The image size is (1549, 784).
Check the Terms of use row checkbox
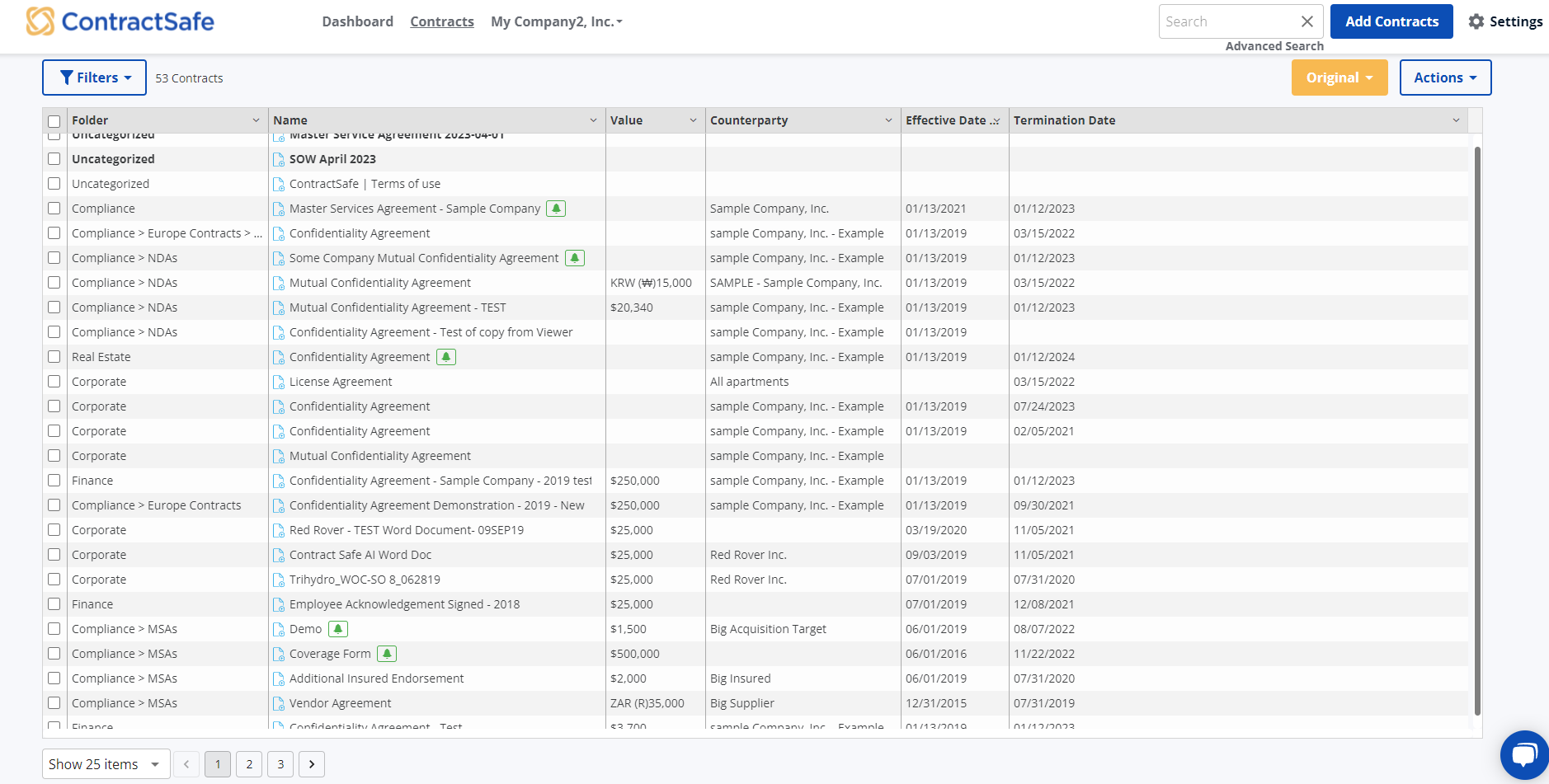54,184
